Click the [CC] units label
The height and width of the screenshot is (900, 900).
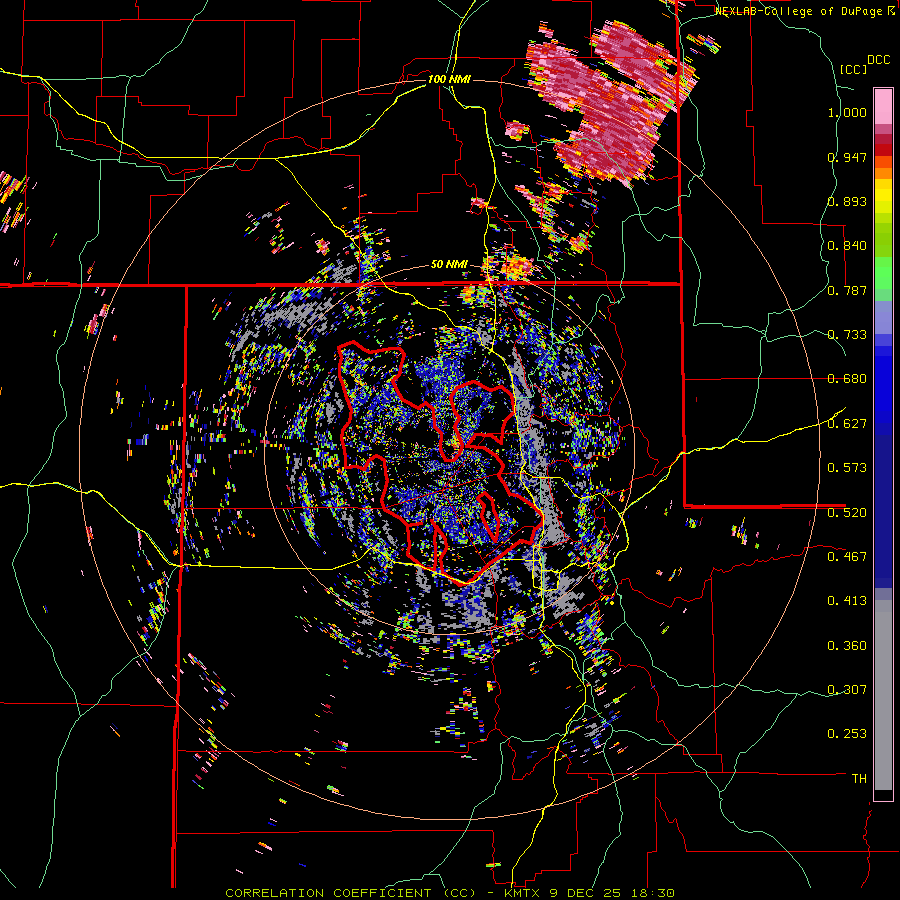point(854,69)
